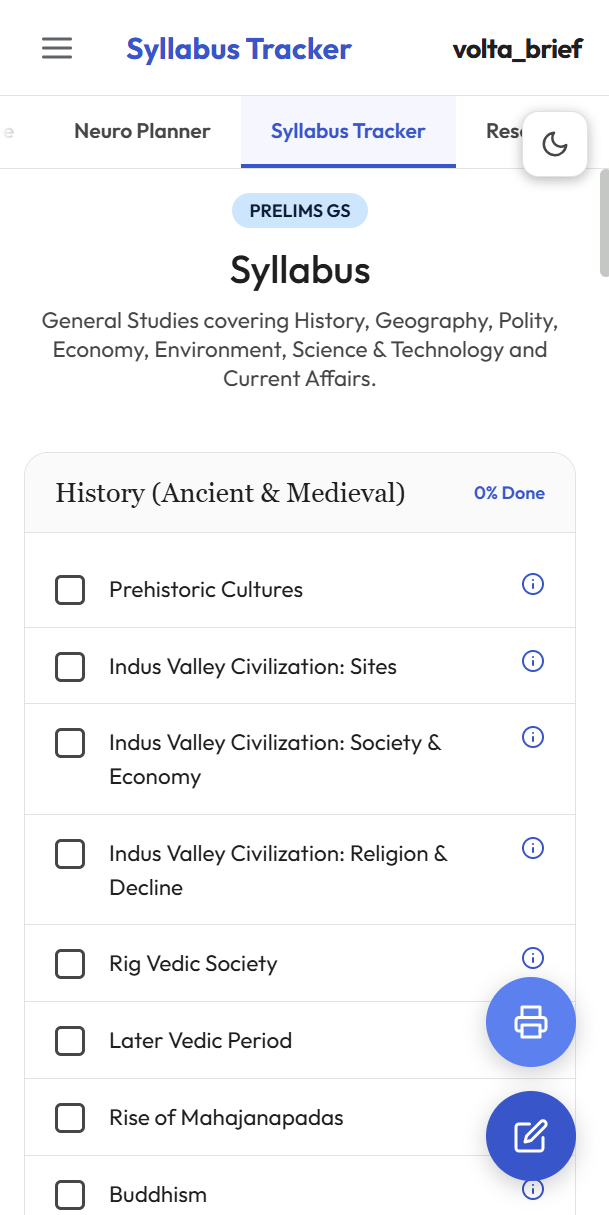This screenshot has height=1215, width=609.
Task: Check the Prehistoric Cultures checkbox
Action: click(x=70, y=590)
